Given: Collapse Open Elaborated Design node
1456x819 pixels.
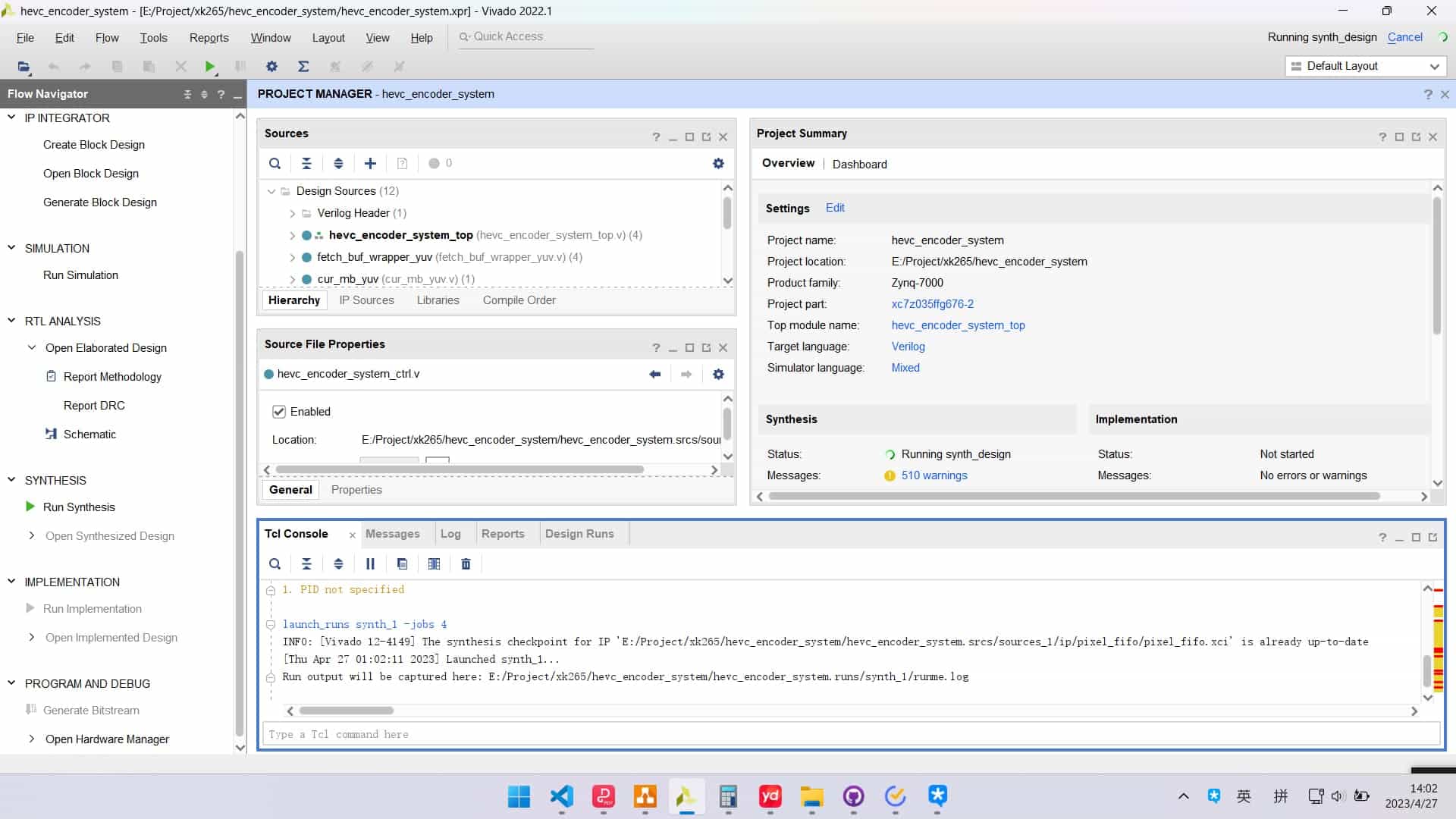Looking at the screenshot, I should (32, 348).
